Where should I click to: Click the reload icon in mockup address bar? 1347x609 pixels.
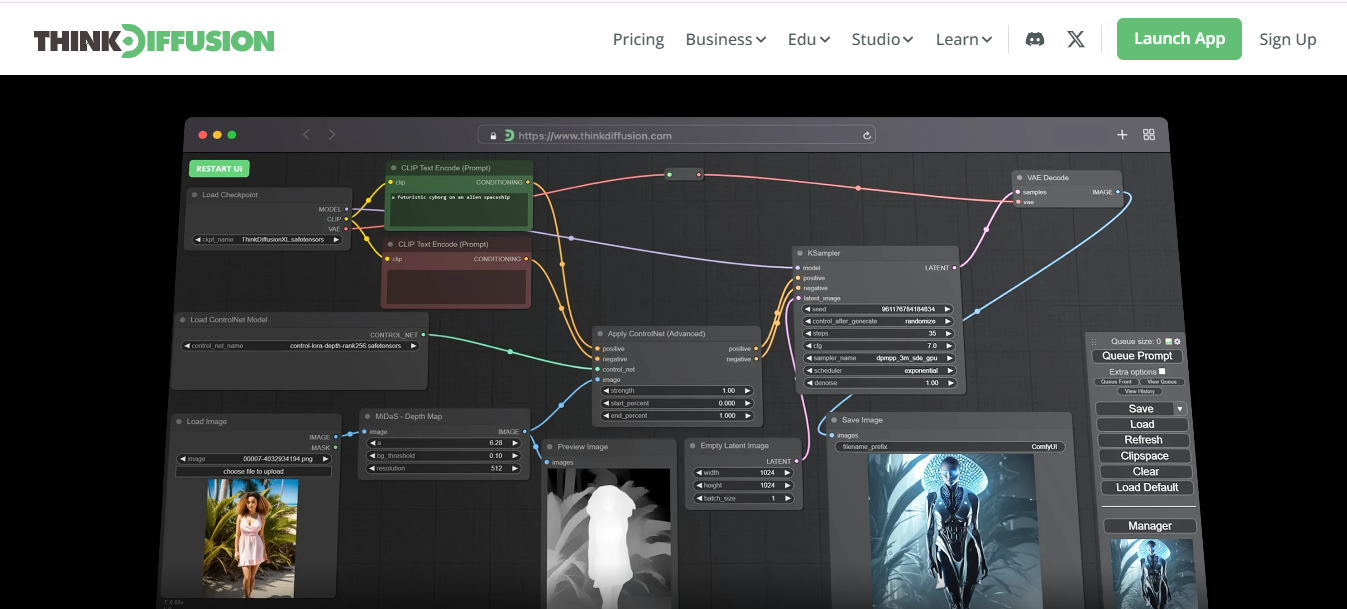(867, 135)
